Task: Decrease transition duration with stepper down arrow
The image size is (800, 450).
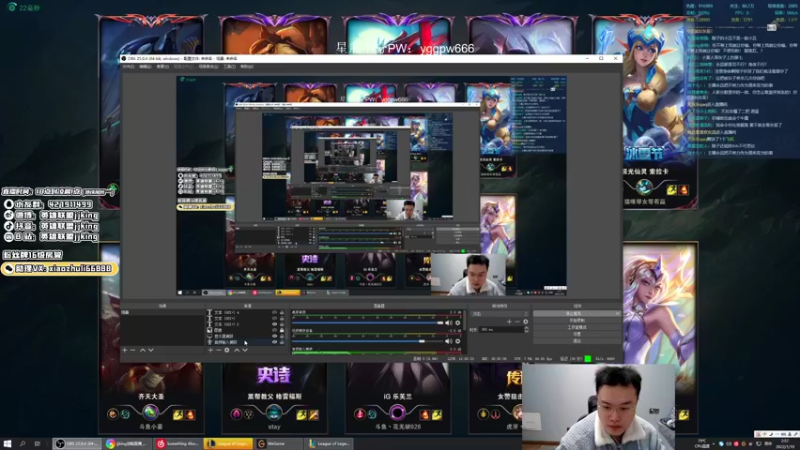Action: pyautogui.click(x=527, y=332)
